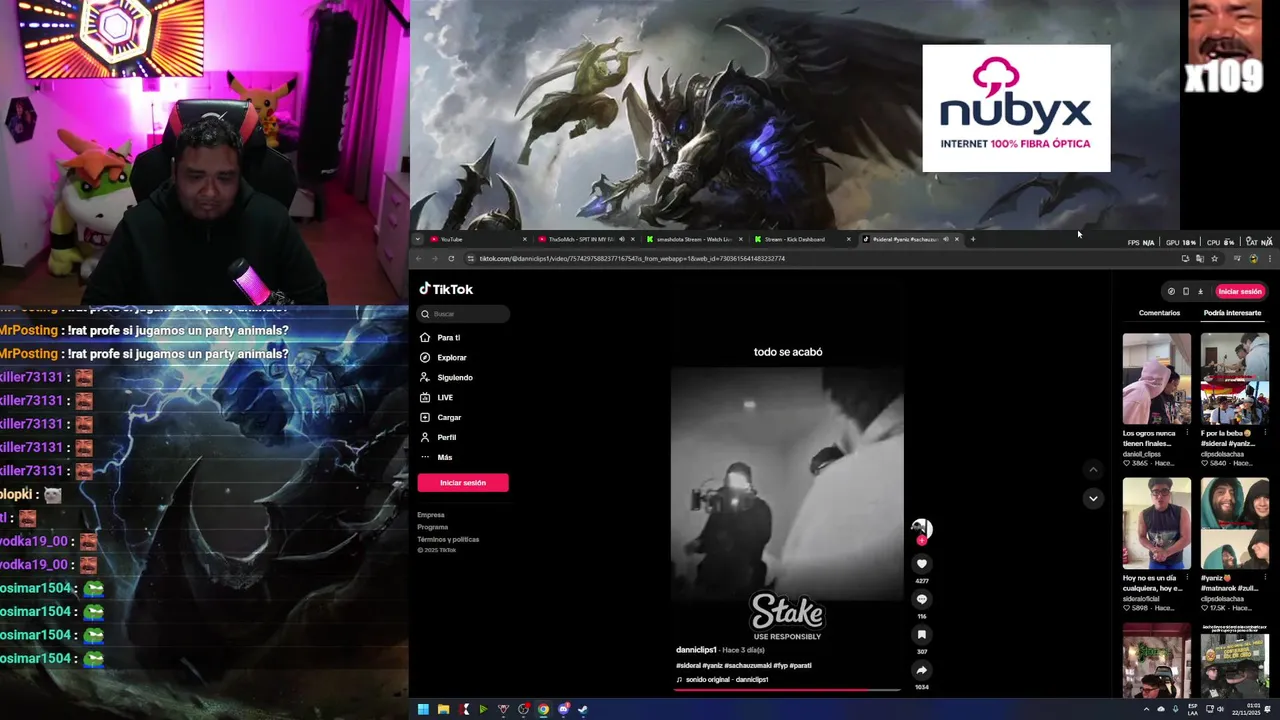Click the browser address bar URL
The width and height of the screenshot is (1280, 720).
632,258
